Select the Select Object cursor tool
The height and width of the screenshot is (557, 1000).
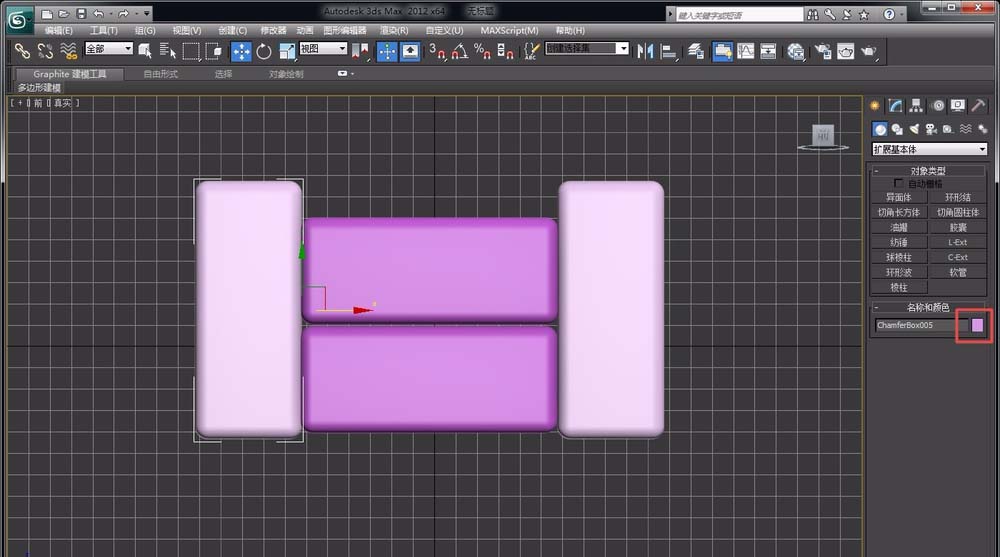coord(145,51)
